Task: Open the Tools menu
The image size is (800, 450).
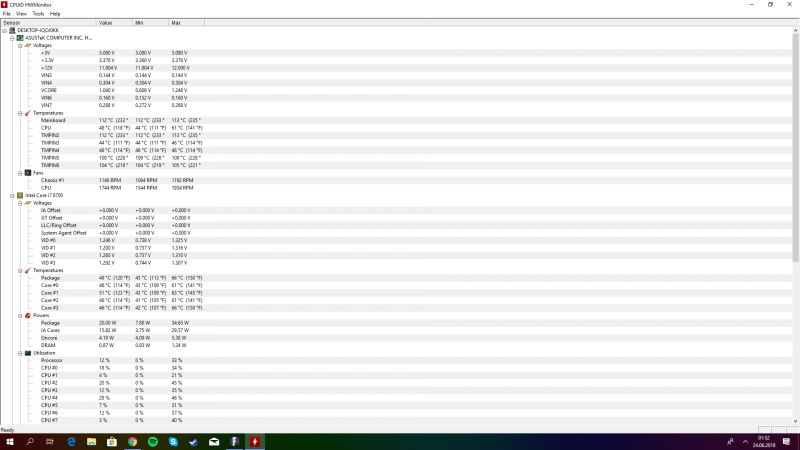Action: 38,14
